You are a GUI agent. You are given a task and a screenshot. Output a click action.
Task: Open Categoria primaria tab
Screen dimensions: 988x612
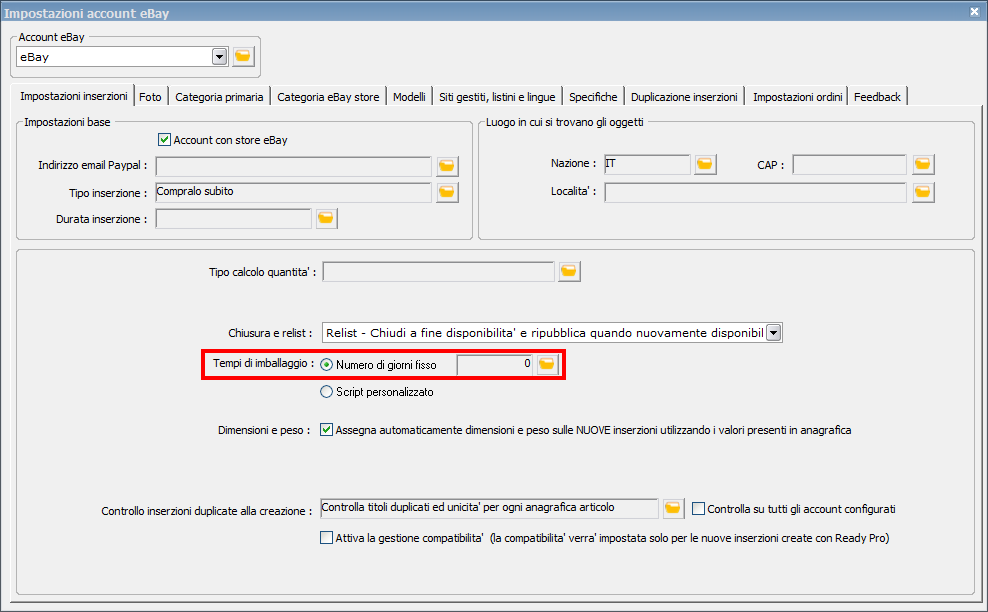[x=219, y=96]
